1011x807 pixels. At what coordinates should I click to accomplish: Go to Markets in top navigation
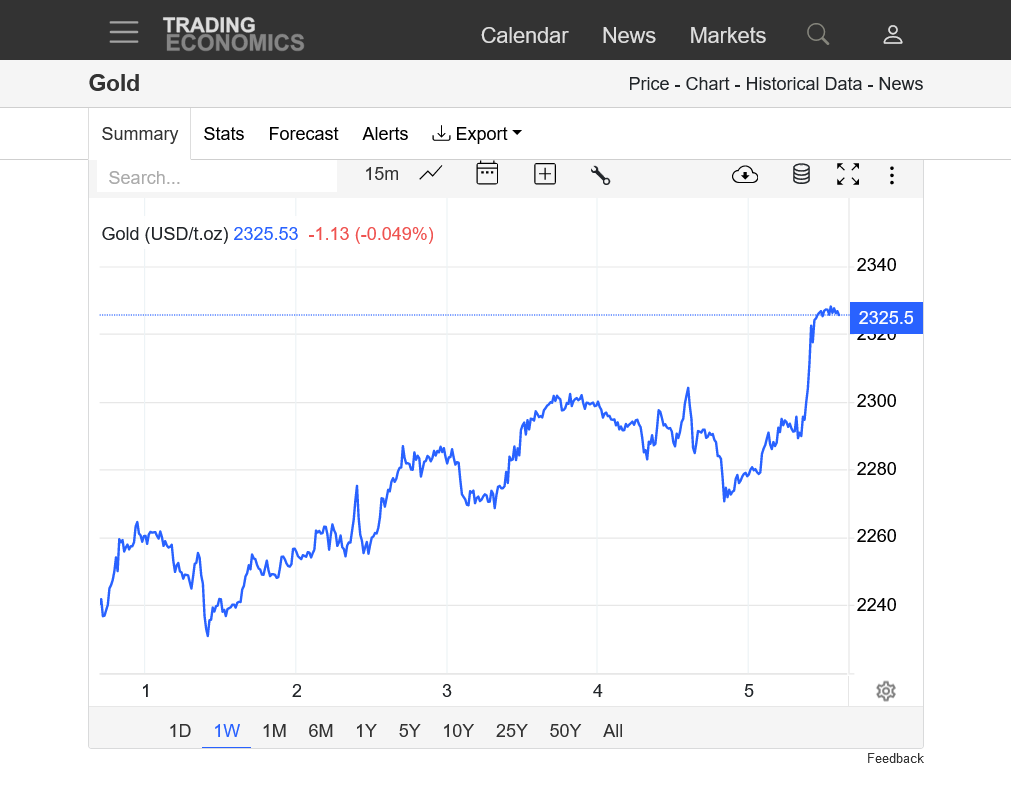point(727,35)
